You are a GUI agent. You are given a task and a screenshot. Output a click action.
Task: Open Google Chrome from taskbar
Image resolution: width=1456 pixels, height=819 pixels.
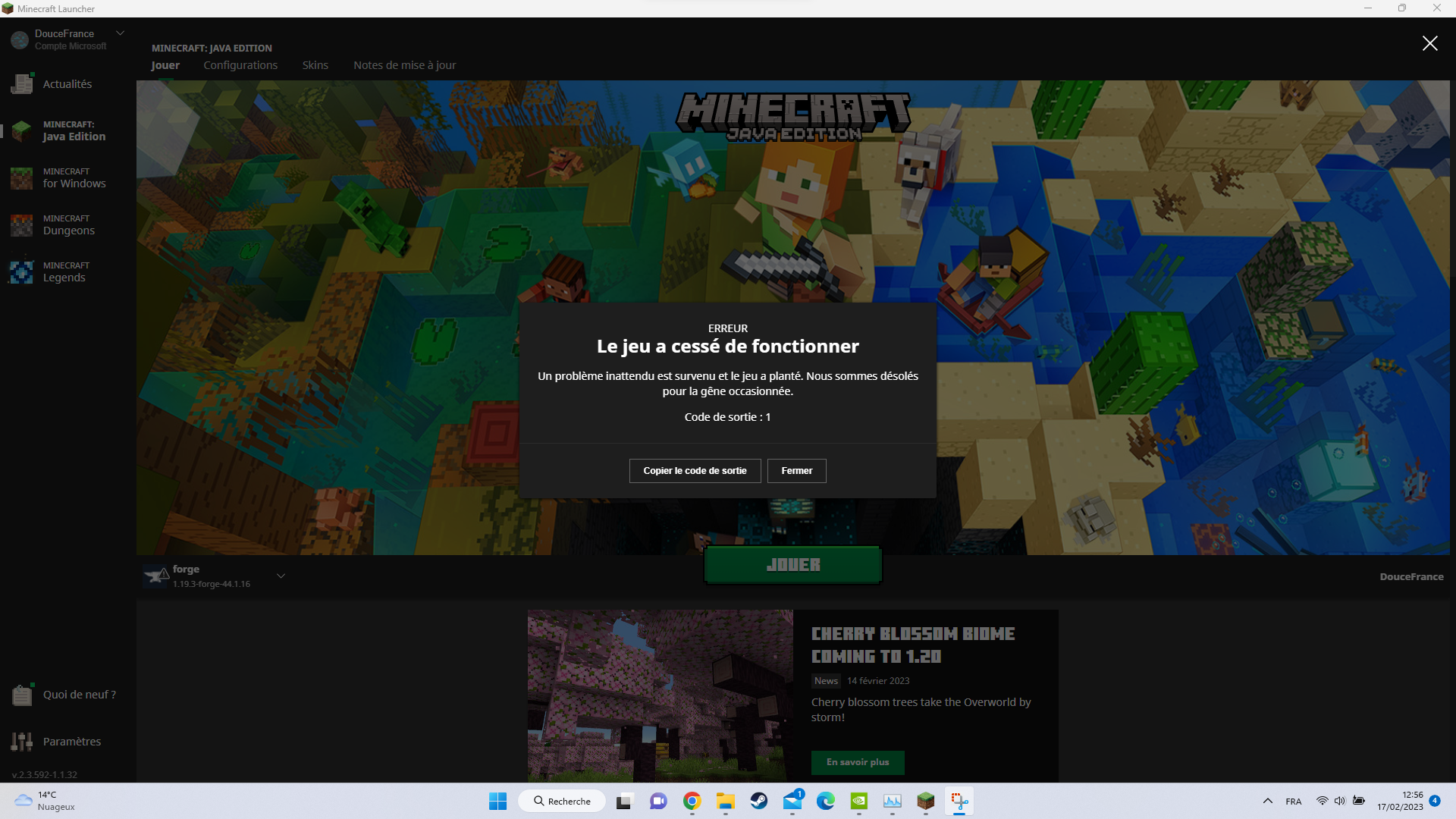pos(692,802)
